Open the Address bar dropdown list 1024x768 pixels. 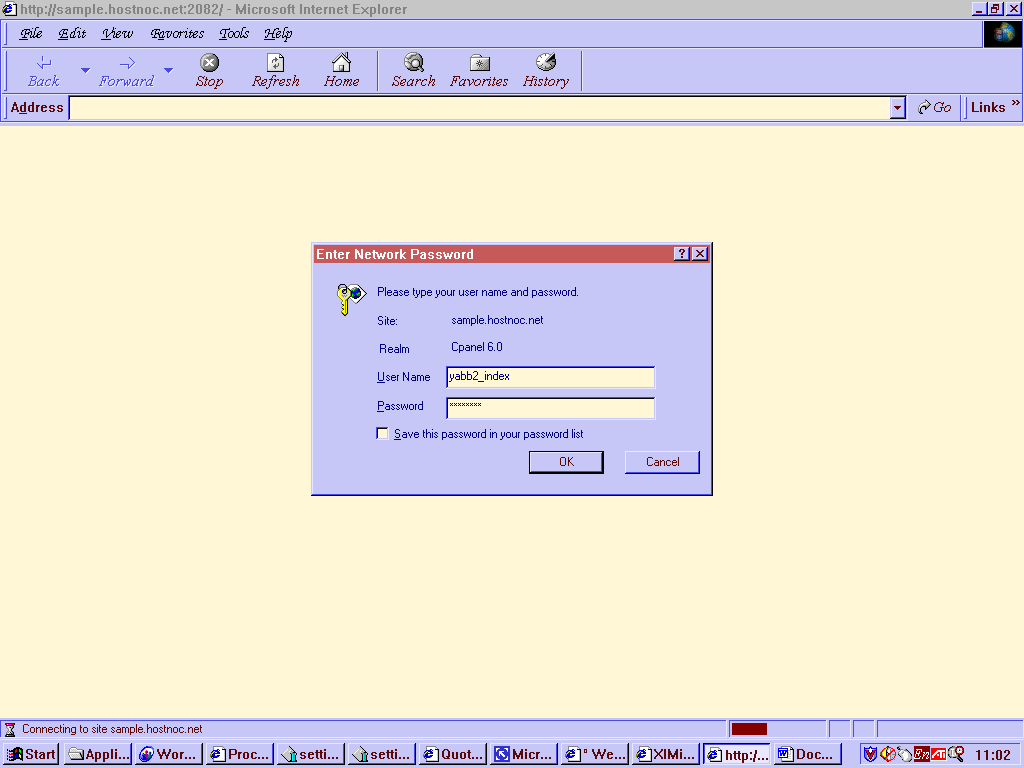pyautogui.click(x=897, y=108)
